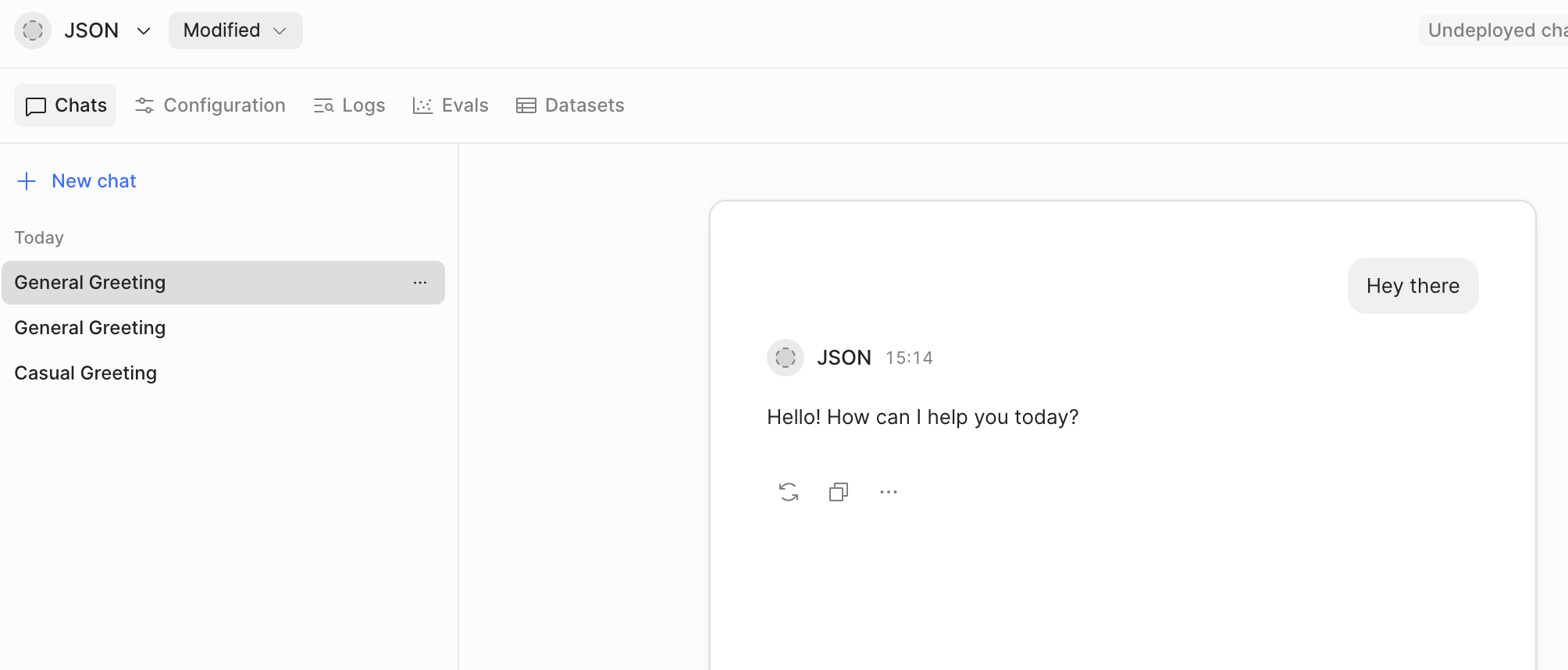Viewport: 1568px width, 670px height.
Task: Open more actions under the reply
Action: click(889, 492)
